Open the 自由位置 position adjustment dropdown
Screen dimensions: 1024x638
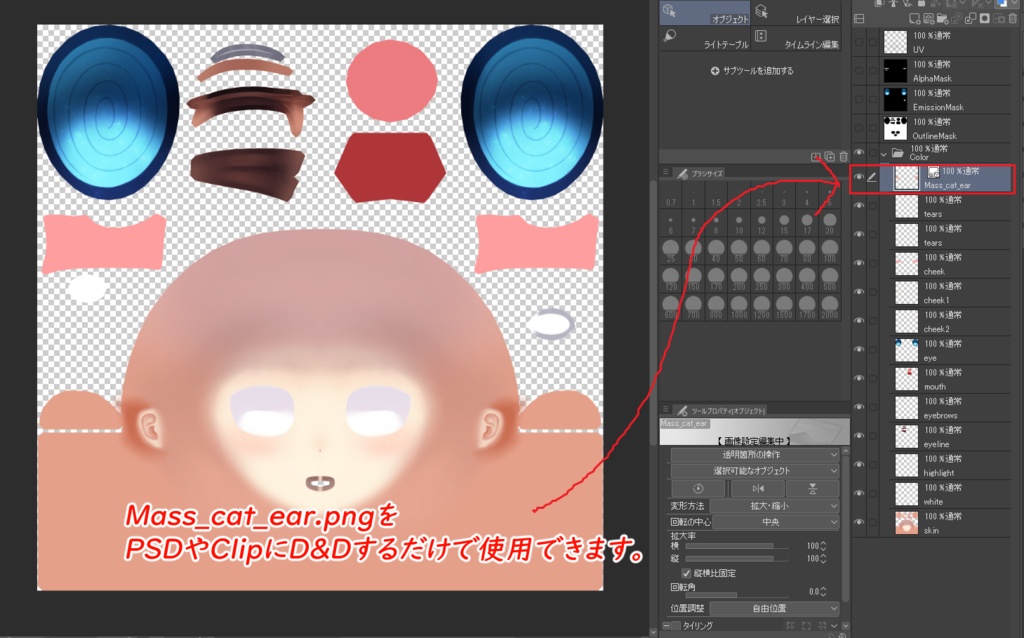pos(775,608)
